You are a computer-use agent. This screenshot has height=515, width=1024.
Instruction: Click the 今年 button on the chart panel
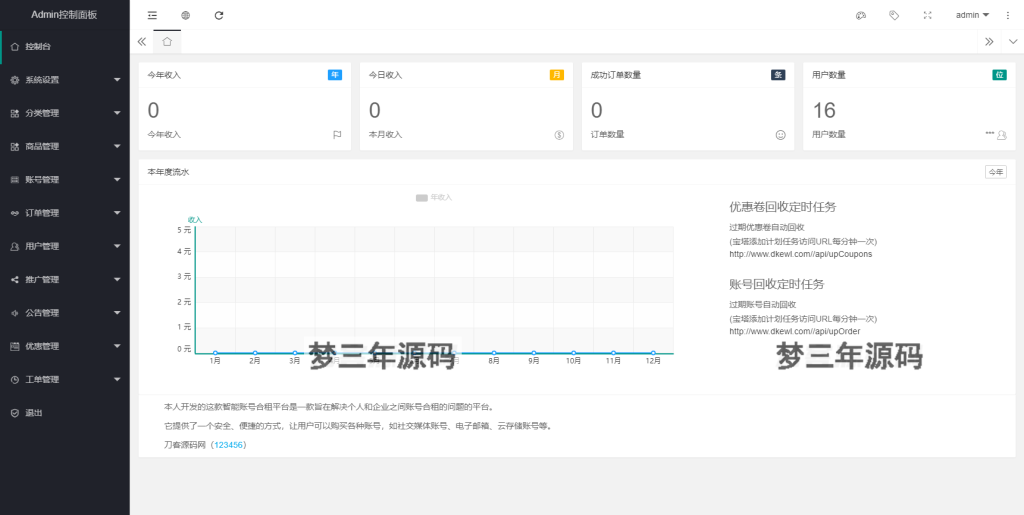coord(996,172)
